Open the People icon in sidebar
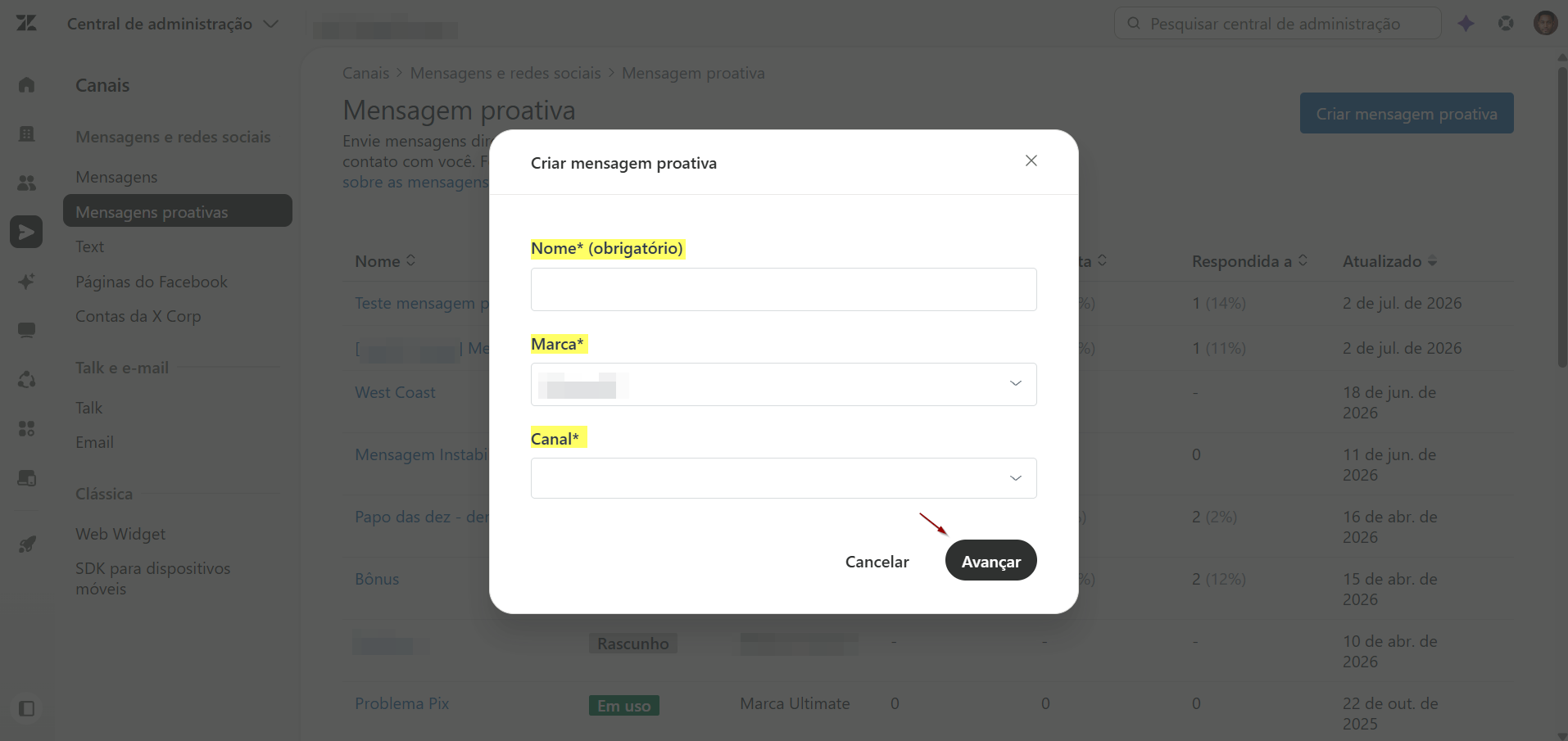The image size is (1568, 741). pos(27,183)
